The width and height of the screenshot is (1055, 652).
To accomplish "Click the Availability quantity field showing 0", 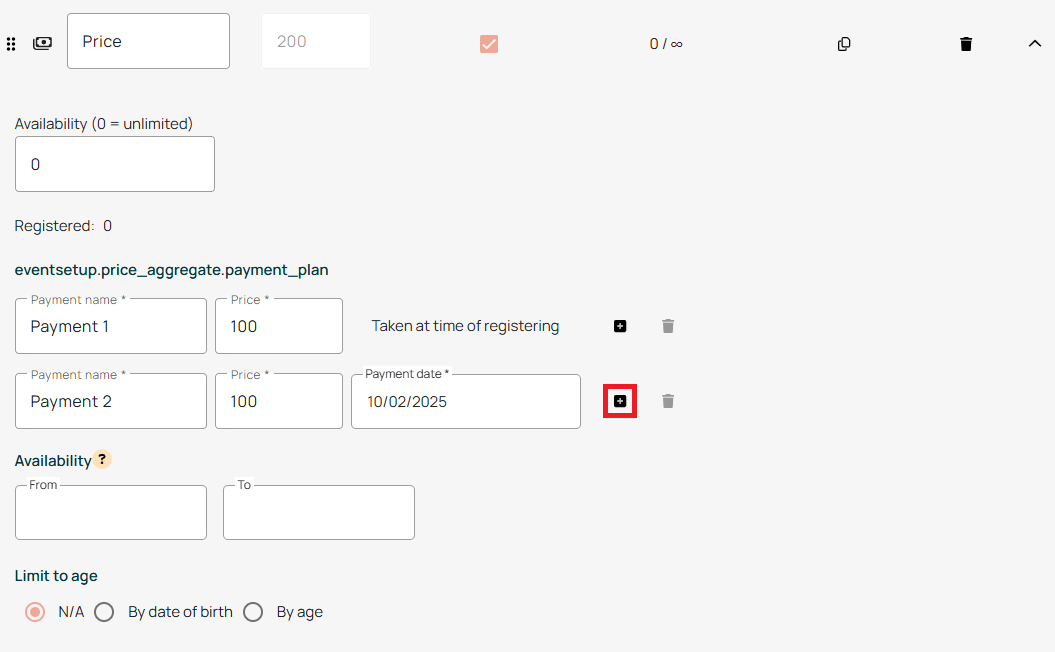I will click(115, 164).
